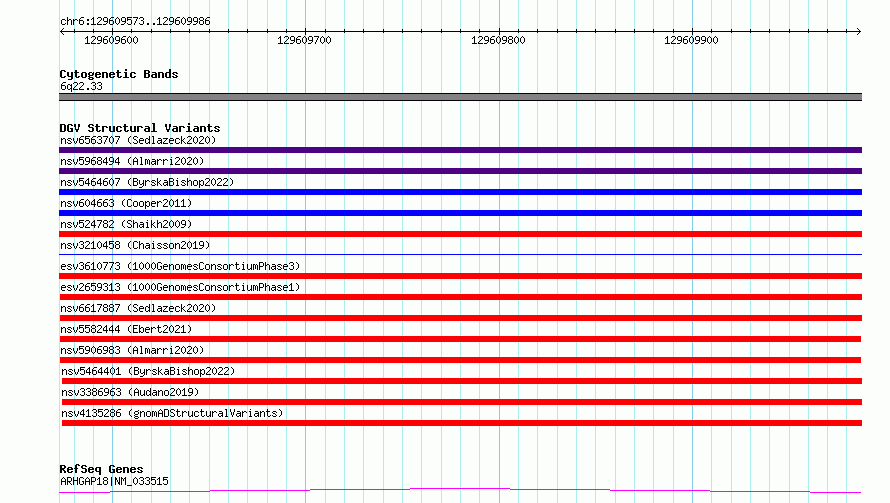The image size is (890, 503).
Task: Open variant nsv524782 (Shaikh2009) label
Action: (x=126, y=224)
